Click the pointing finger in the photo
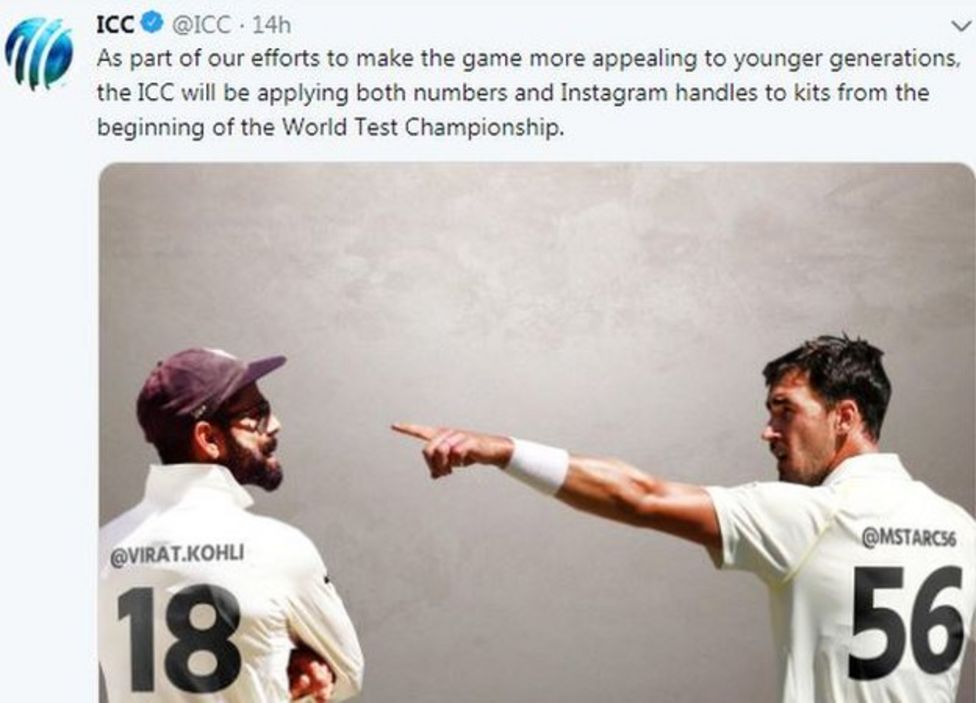 (412, 431)
